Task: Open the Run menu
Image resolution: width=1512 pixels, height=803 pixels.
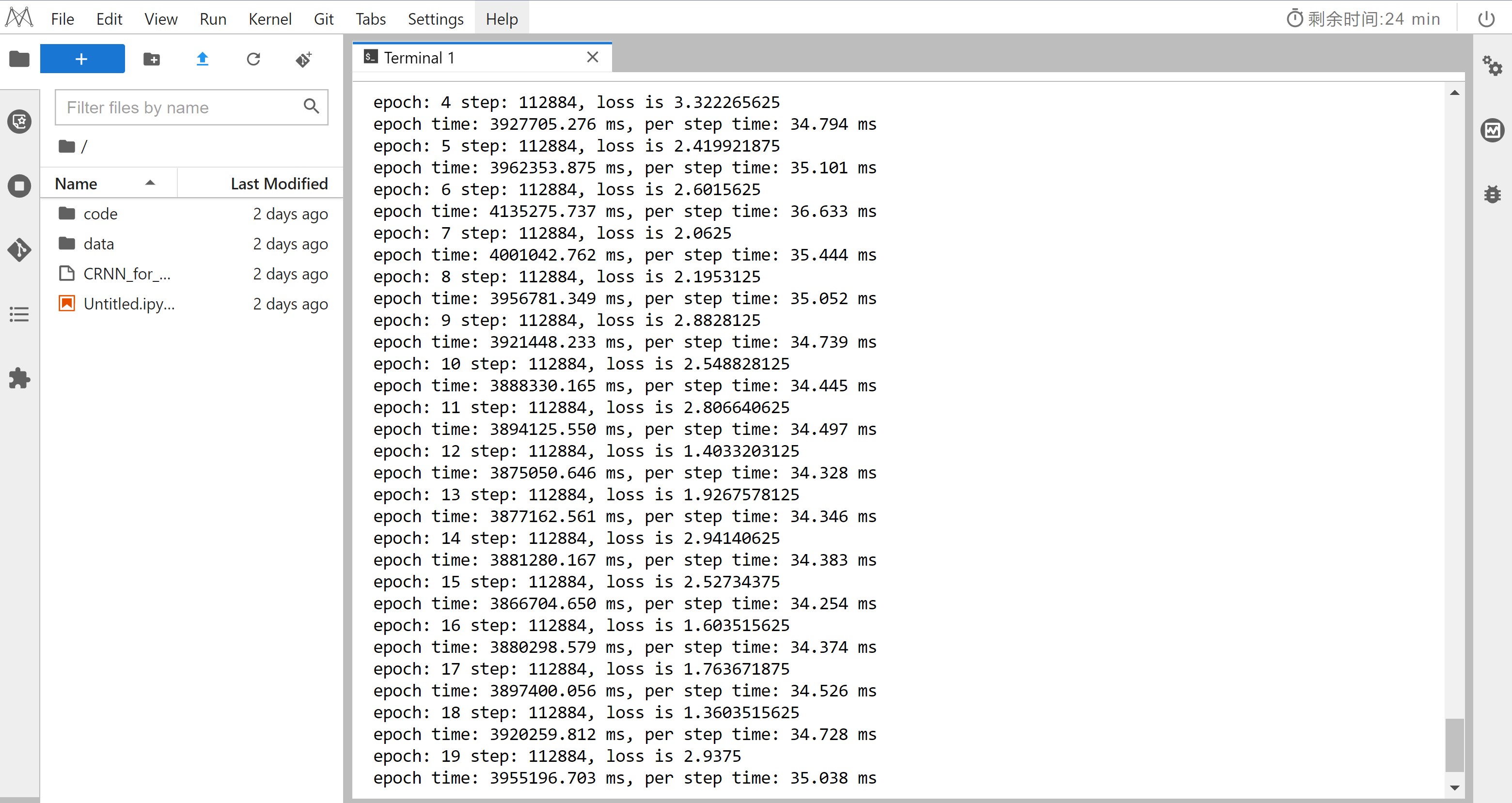Action: (x=212, y=19)
